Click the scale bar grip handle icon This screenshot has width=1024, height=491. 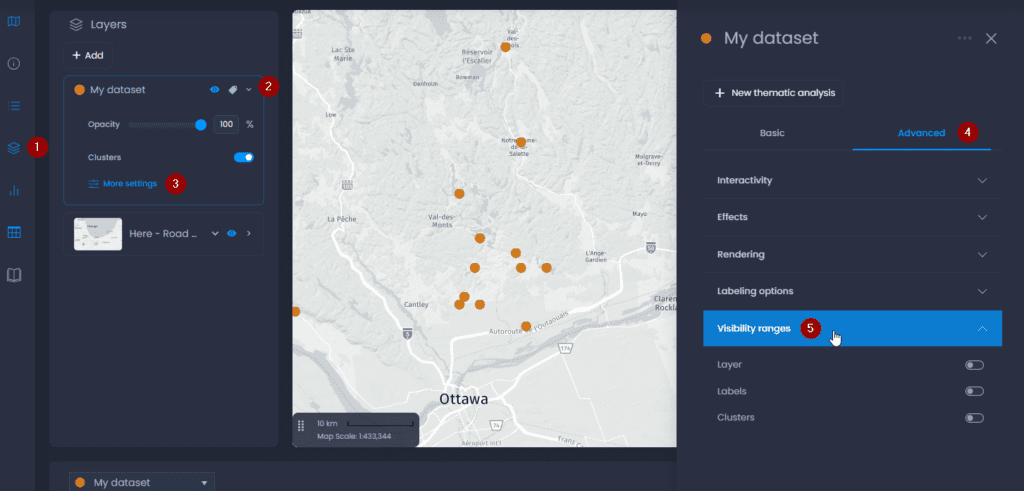click(x=301, y=426)
